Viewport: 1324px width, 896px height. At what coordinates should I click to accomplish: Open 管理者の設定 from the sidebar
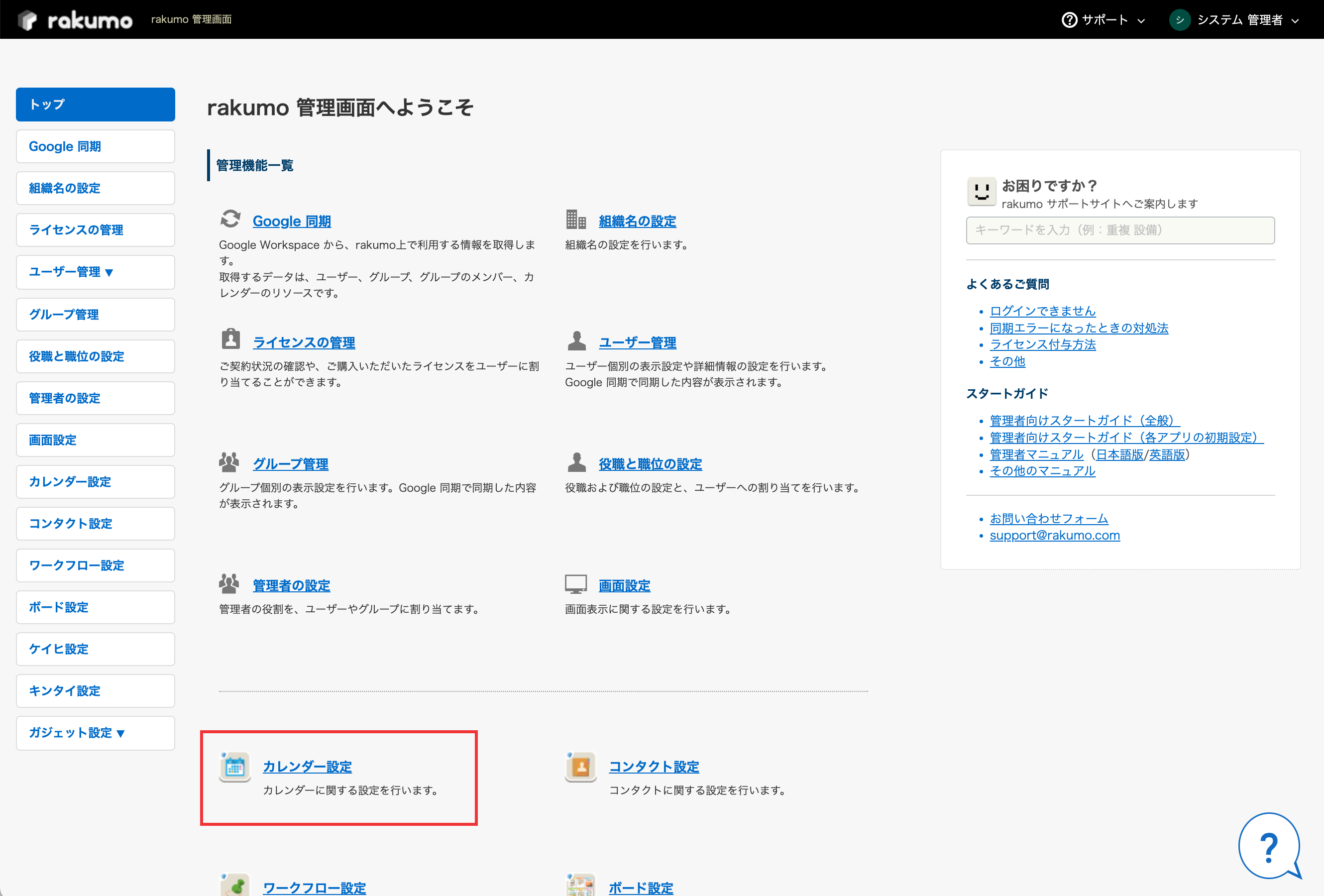[95, 398]
